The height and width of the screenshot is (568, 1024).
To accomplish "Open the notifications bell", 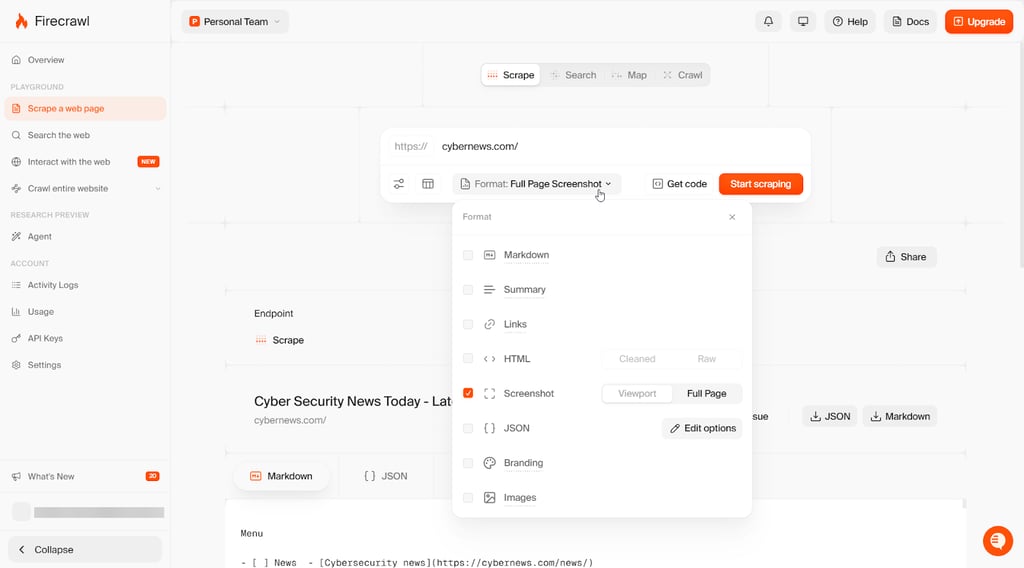I will tap(769, 22).
